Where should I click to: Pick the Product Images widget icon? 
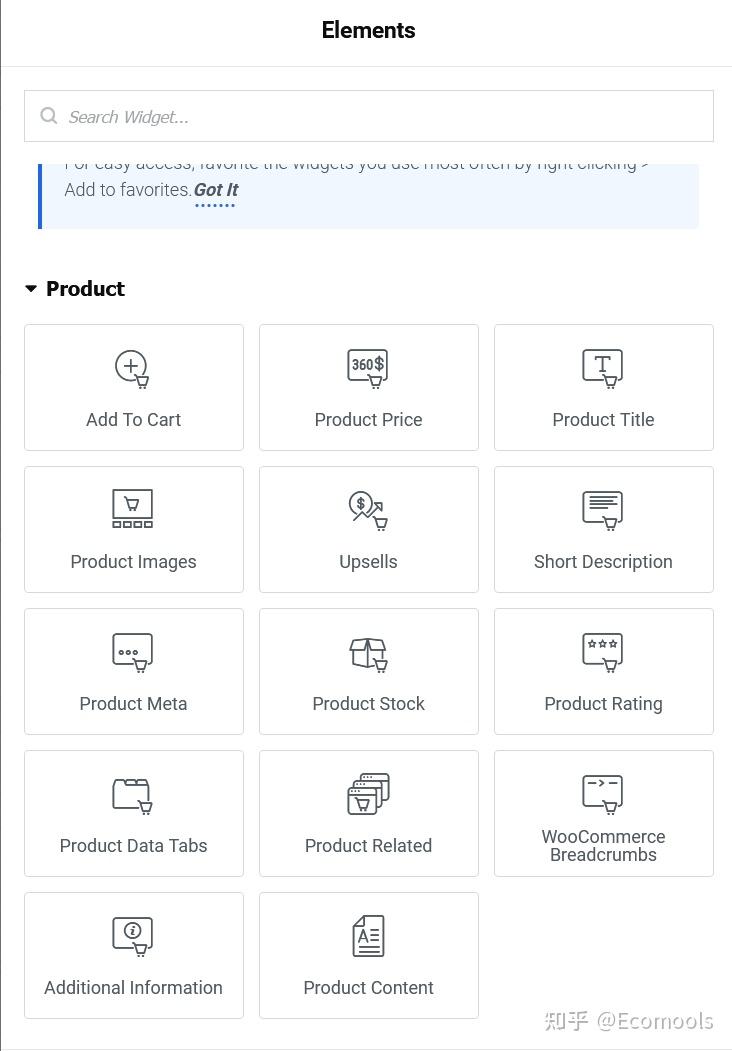(x=133, y=509)
